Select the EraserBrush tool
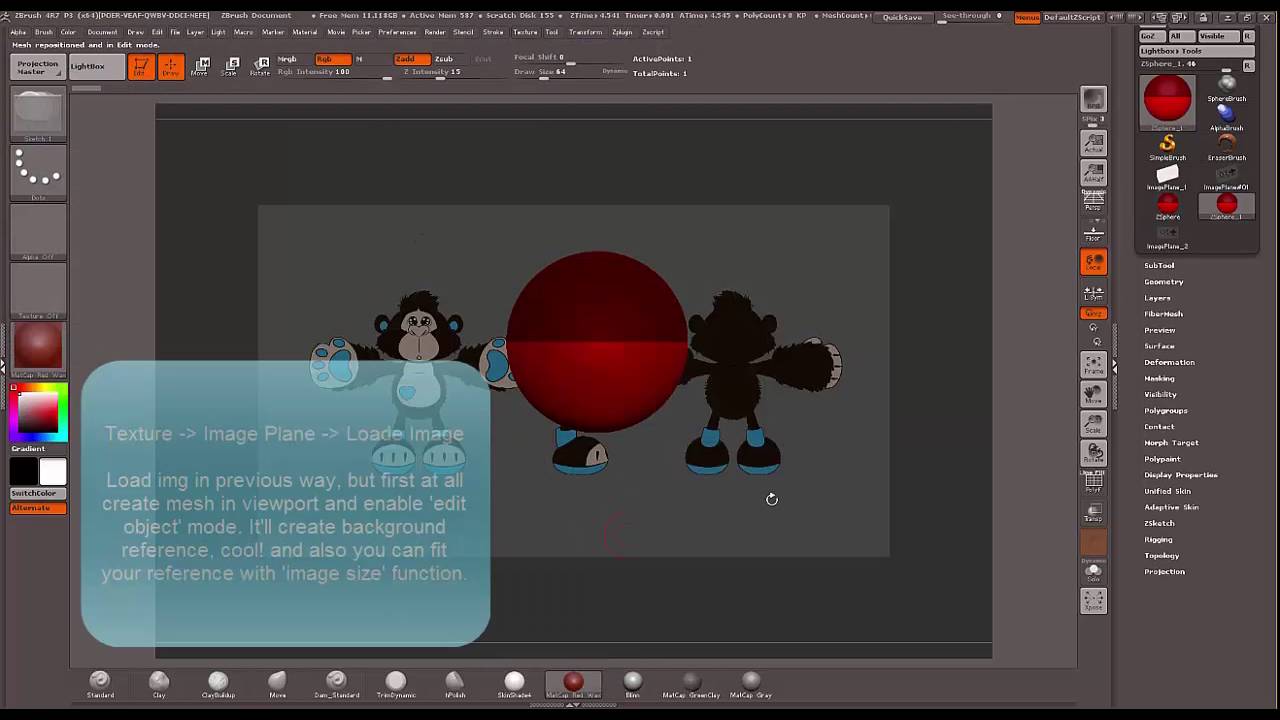Viewport: 1280px width, 720px height. point(1227,148)
